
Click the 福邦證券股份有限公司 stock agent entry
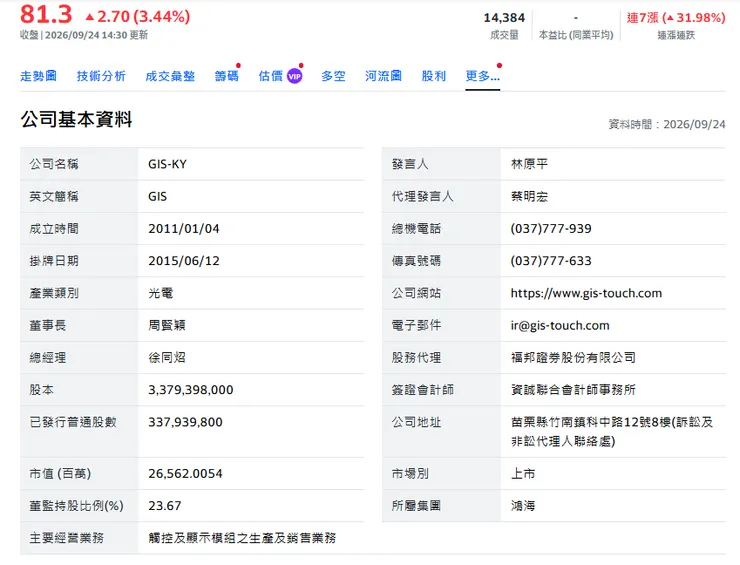point(573,357)
